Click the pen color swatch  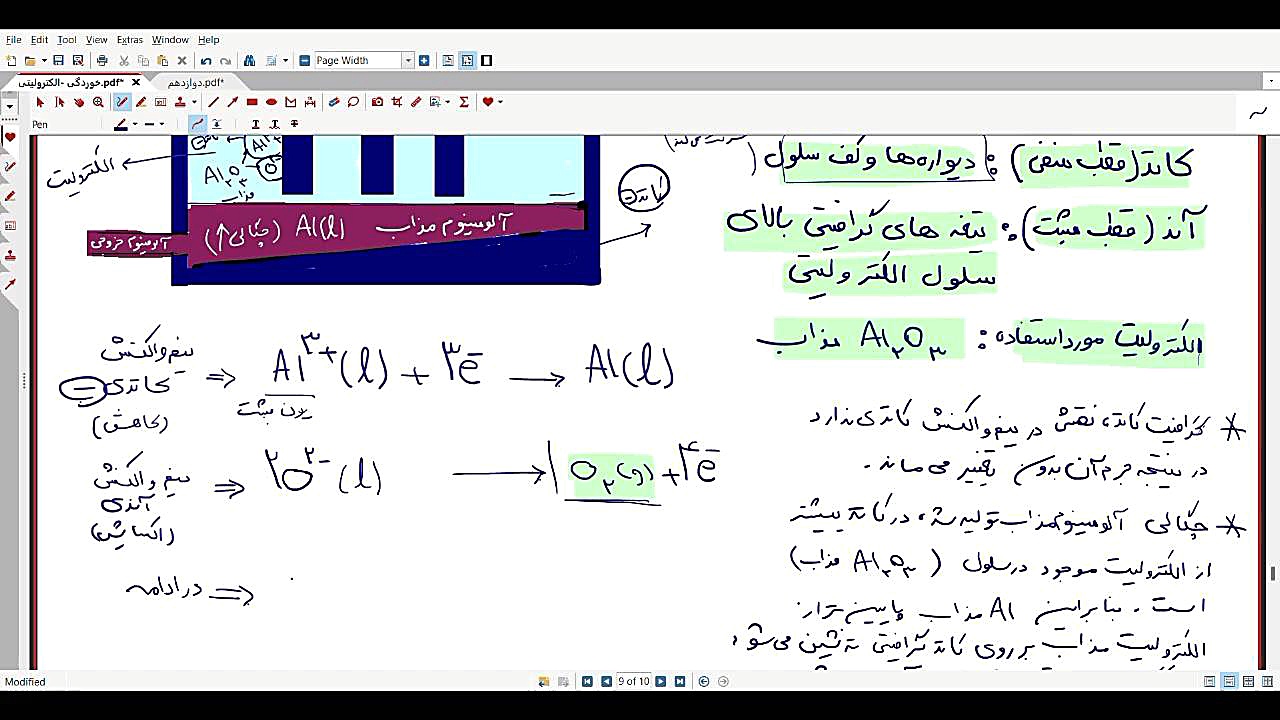tap(121, 125)
